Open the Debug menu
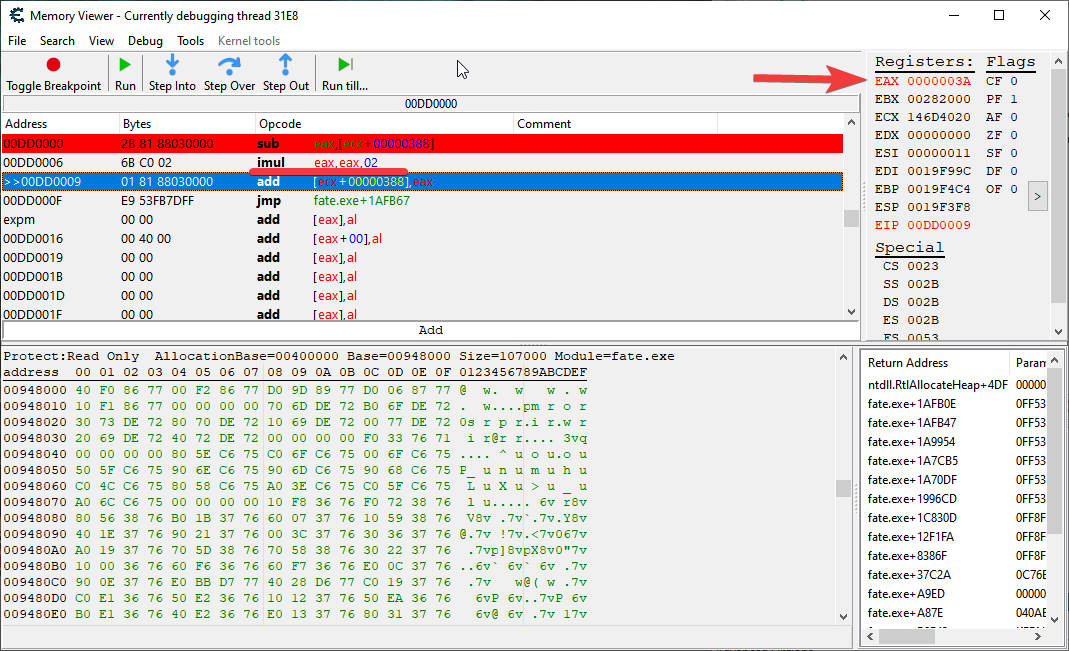 coord(145,41)
